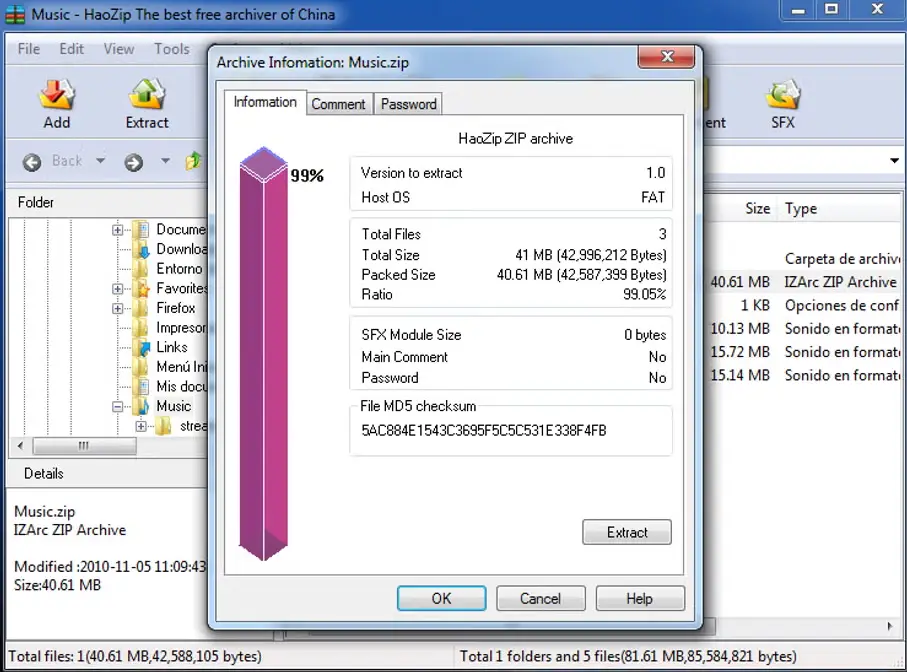Collapse the Music folder tree node
The width and height of the screenshot is (907, 672).
pyautogui.click(x=118, y=407)
